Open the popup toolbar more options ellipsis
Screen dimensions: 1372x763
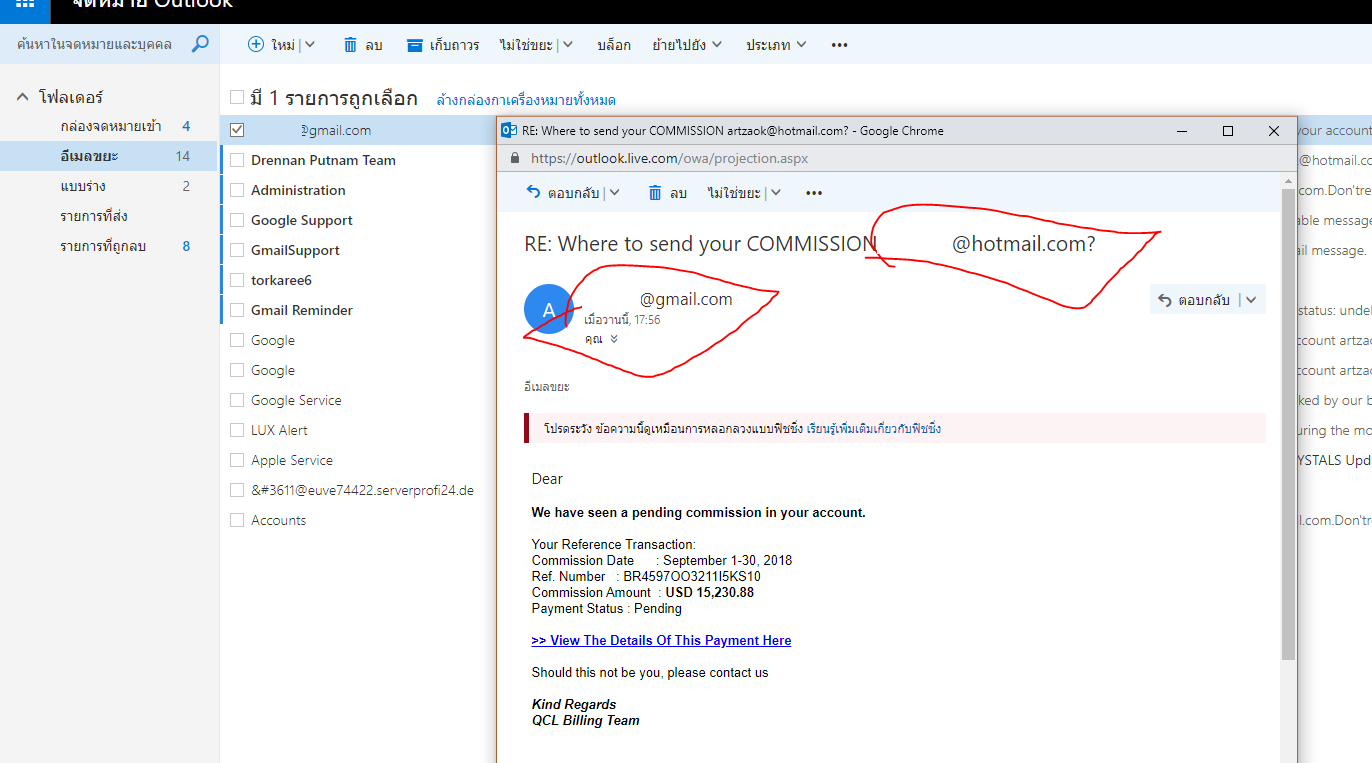pos(814,193)
